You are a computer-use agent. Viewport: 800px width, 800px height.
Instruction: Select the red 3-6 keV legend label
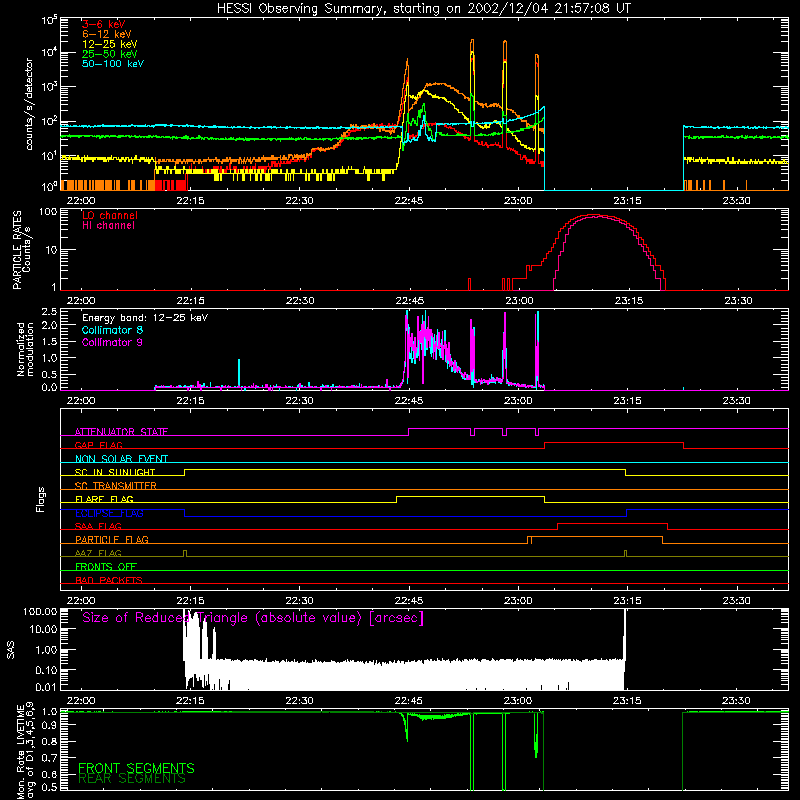pyautogui.click(x=104, y=24)
